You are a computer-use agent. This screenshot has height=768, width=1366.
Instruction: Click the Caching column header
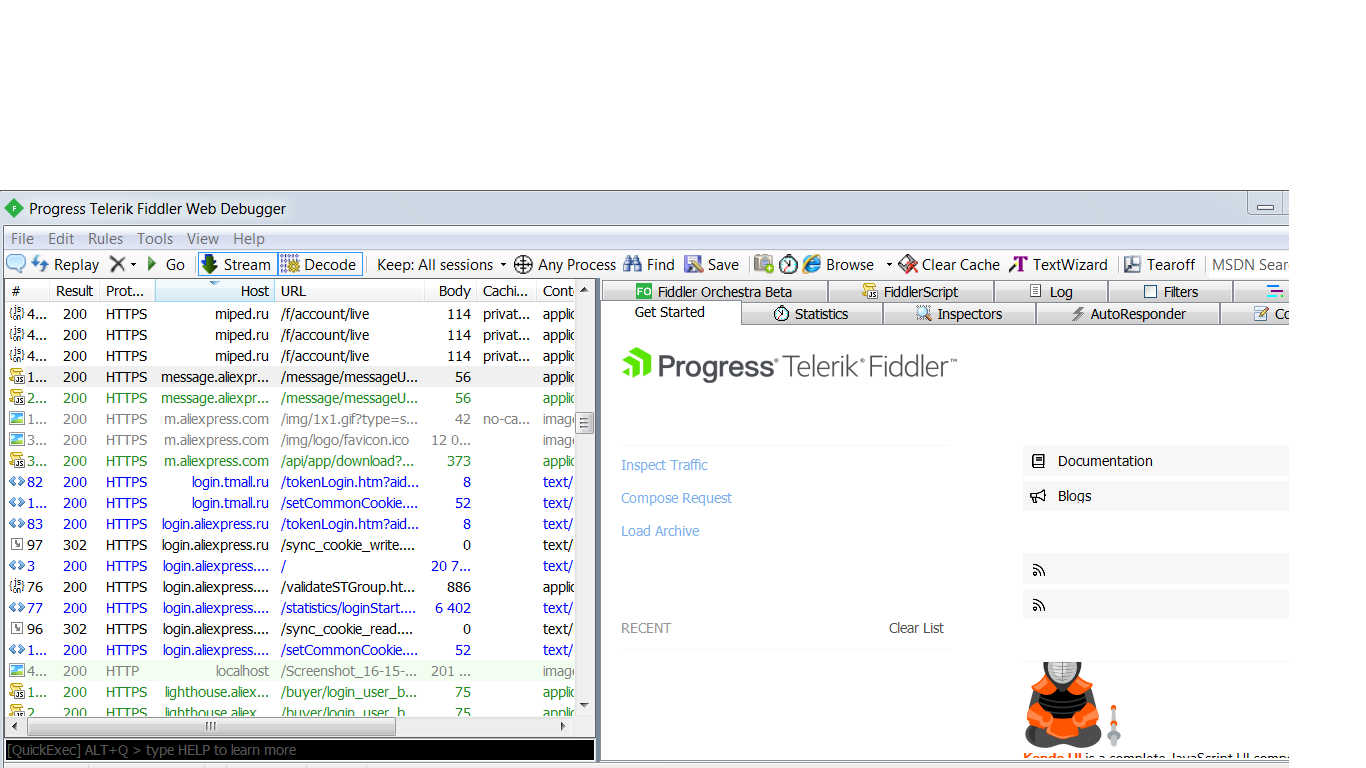click(506, 291)
